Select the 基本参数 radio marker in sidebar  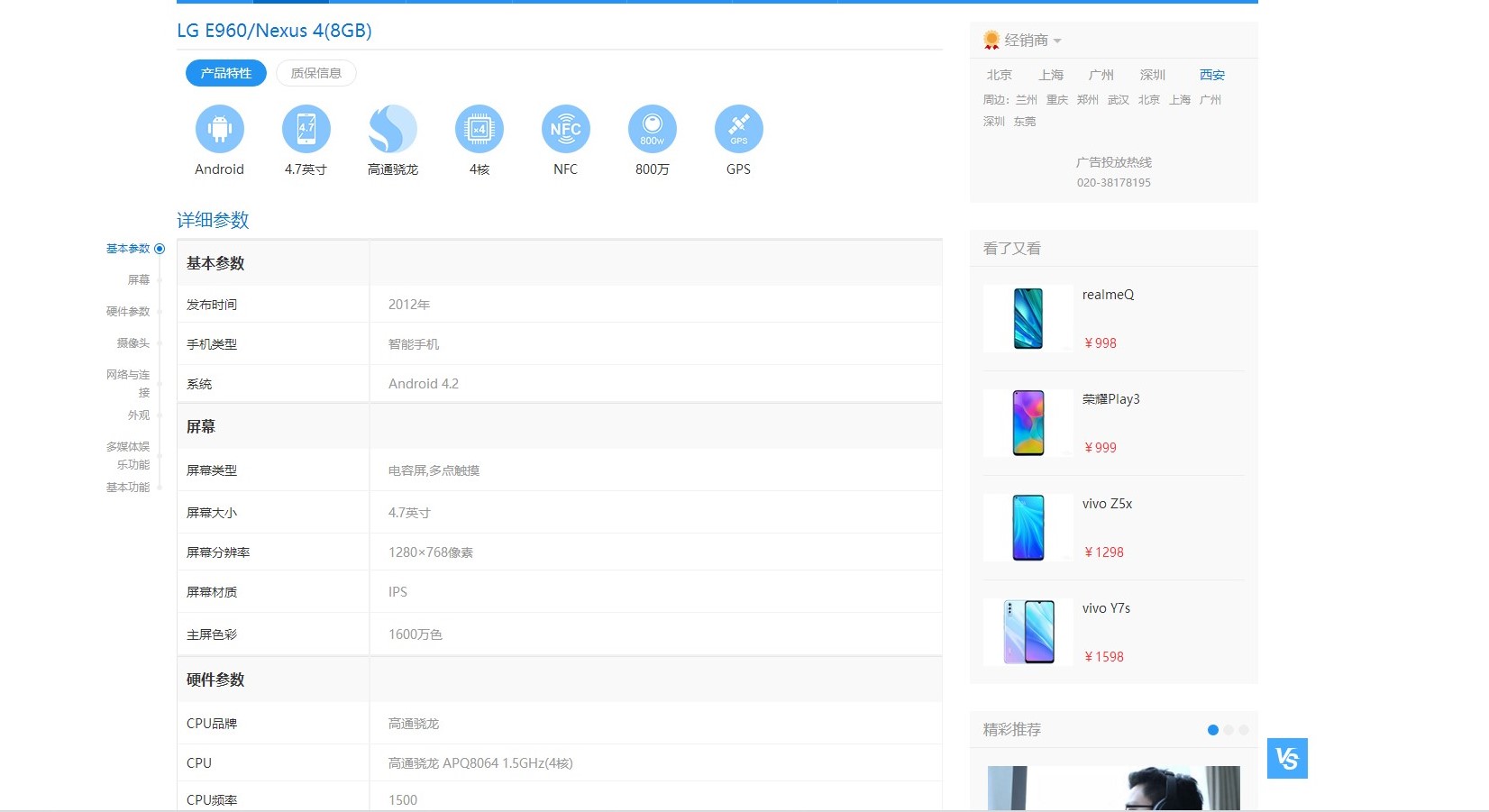click(x=160, y=249)
